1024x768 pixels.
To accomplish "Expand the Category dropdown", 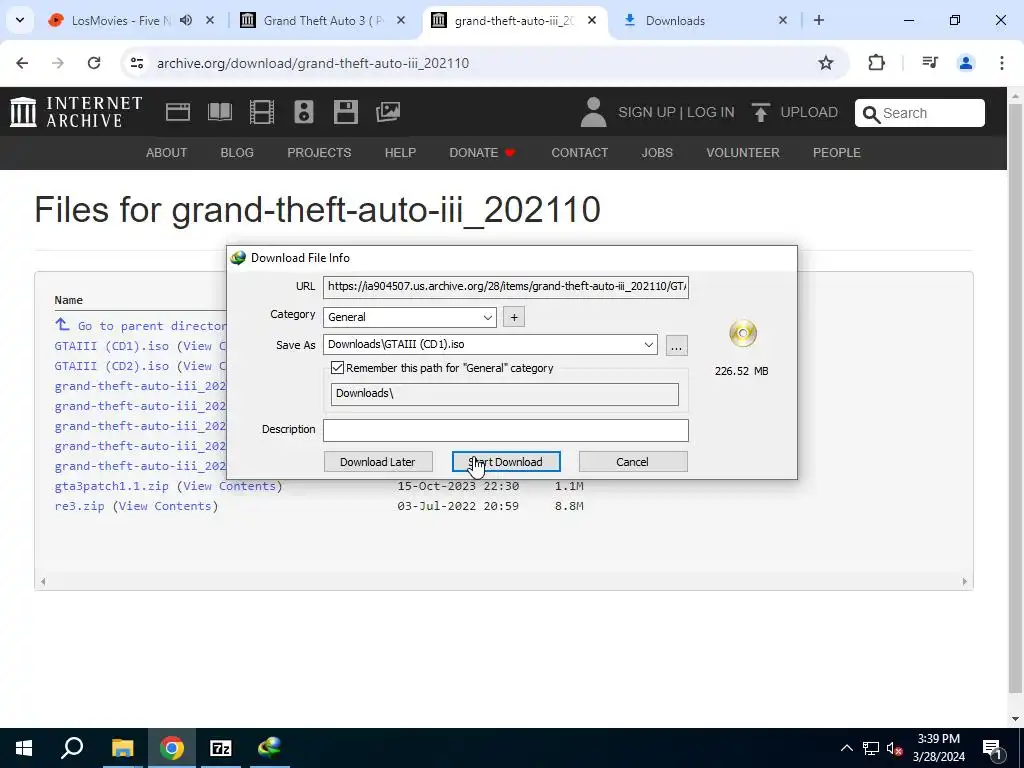I will [x=487, y=317].
